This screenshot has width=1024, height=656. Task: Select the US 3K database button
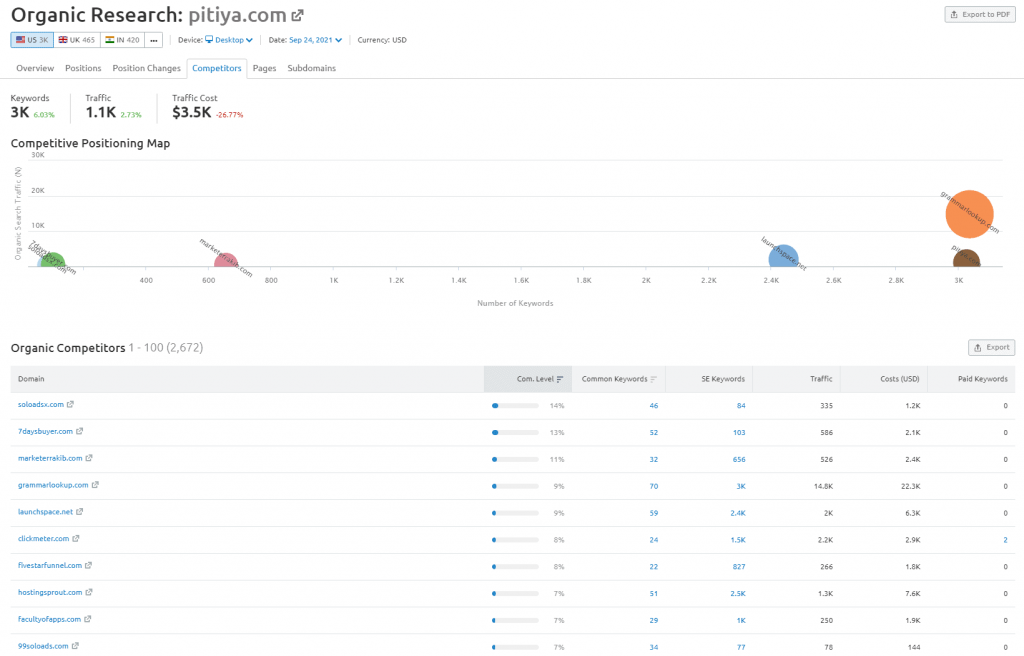[x=32, y=40]
